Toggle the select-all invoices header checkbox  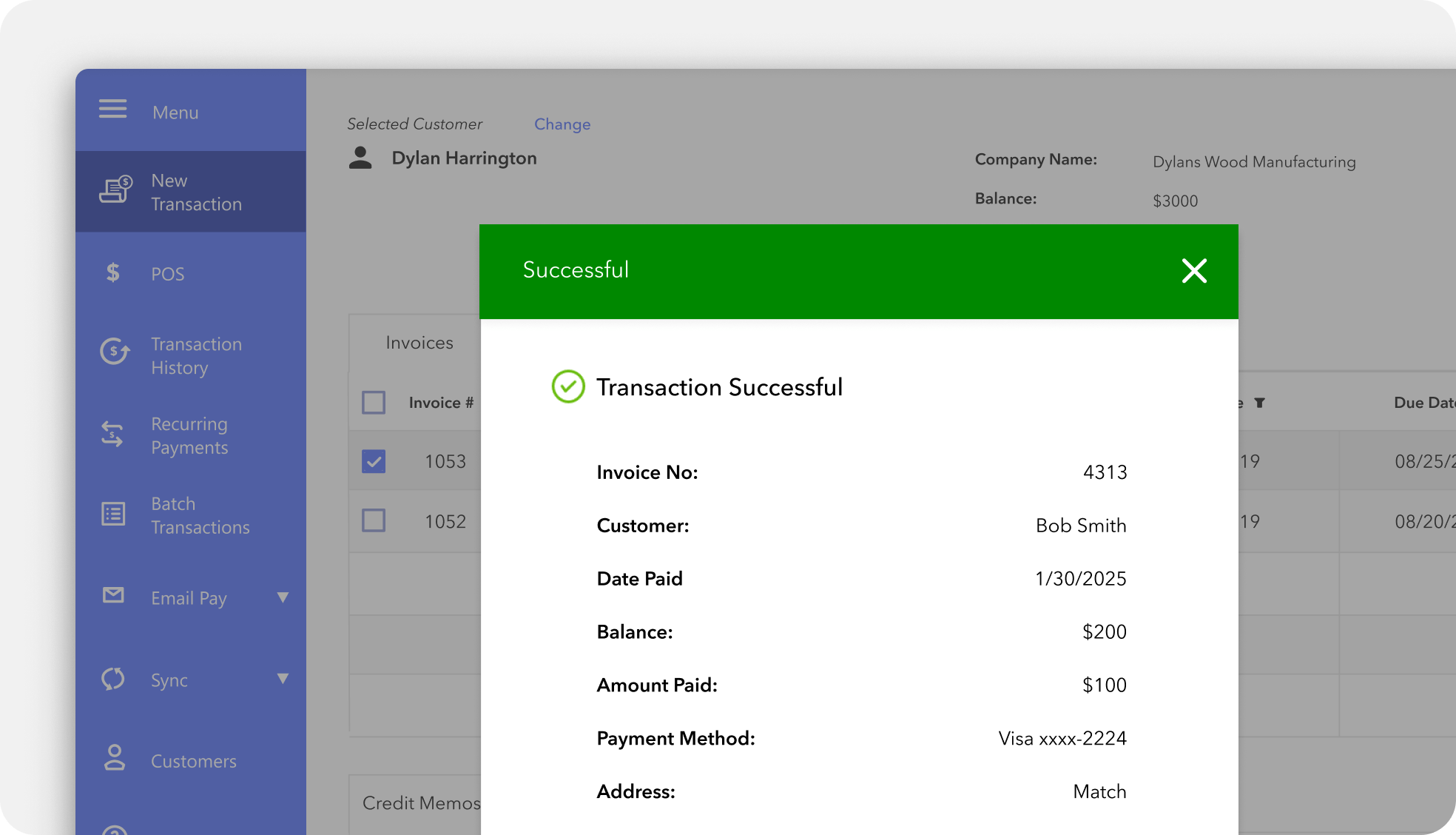pyautogui.click(x=374, y=403)
